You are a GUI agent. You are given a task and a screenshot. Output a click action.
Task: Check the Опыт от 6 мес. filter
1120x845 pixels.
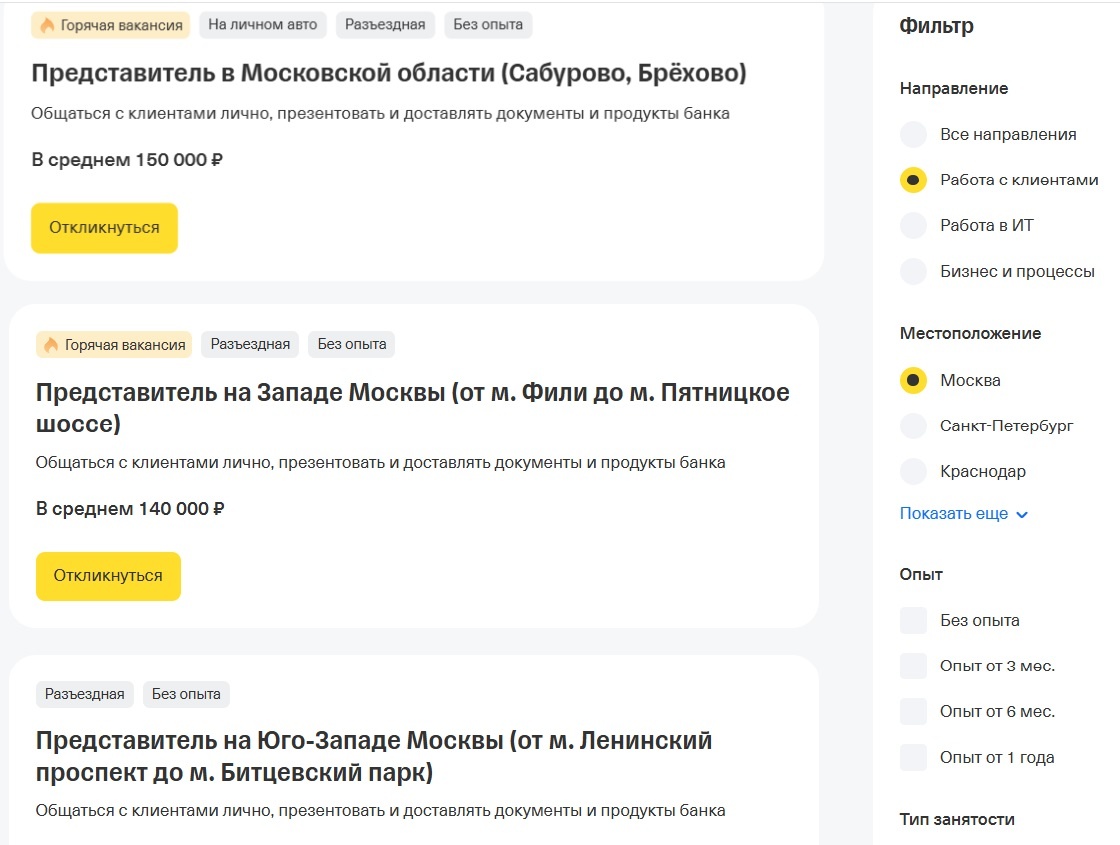point(914,712)
